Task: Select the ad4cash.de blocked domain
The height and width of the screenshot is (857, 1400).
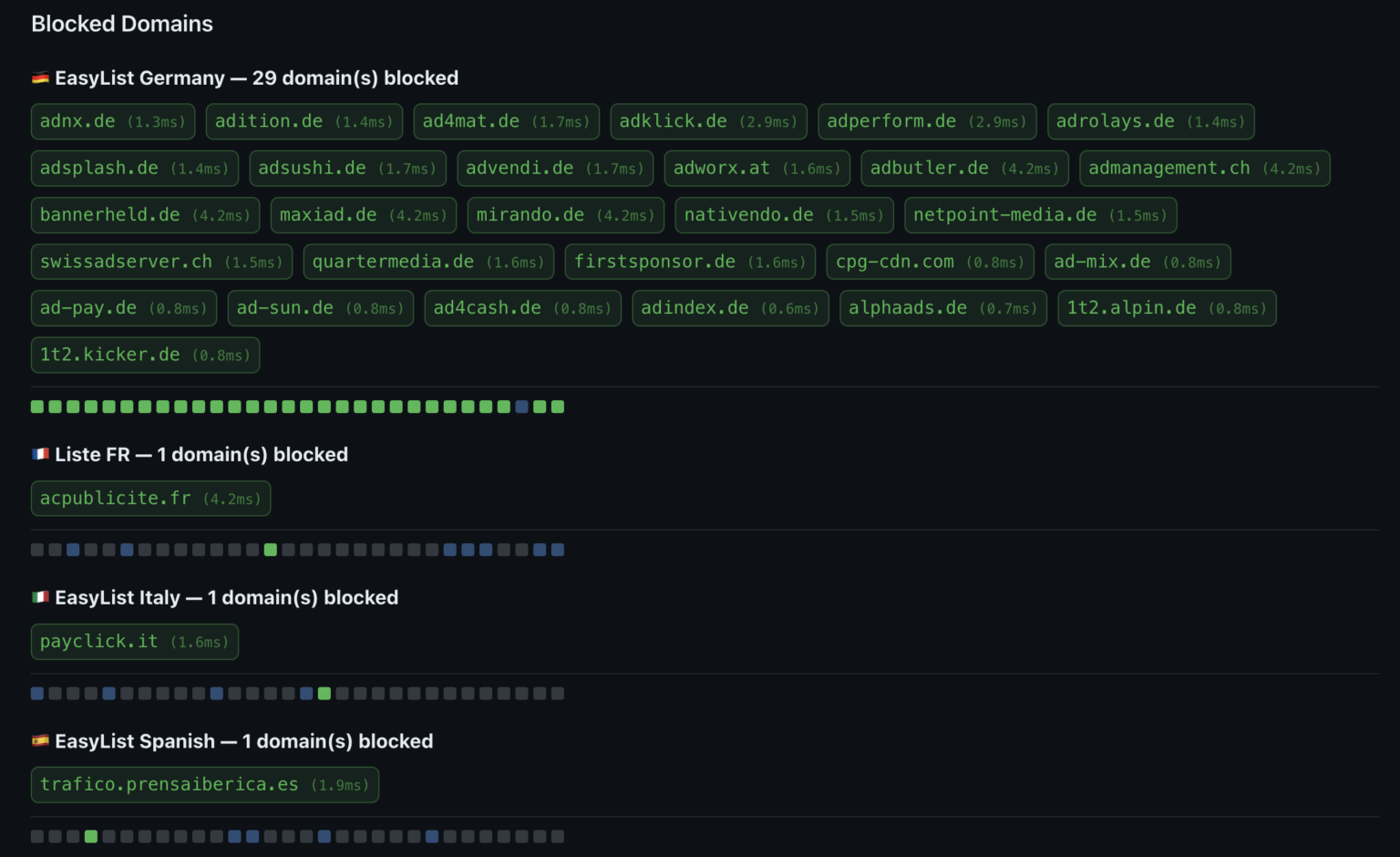Action: click(523, 308)
